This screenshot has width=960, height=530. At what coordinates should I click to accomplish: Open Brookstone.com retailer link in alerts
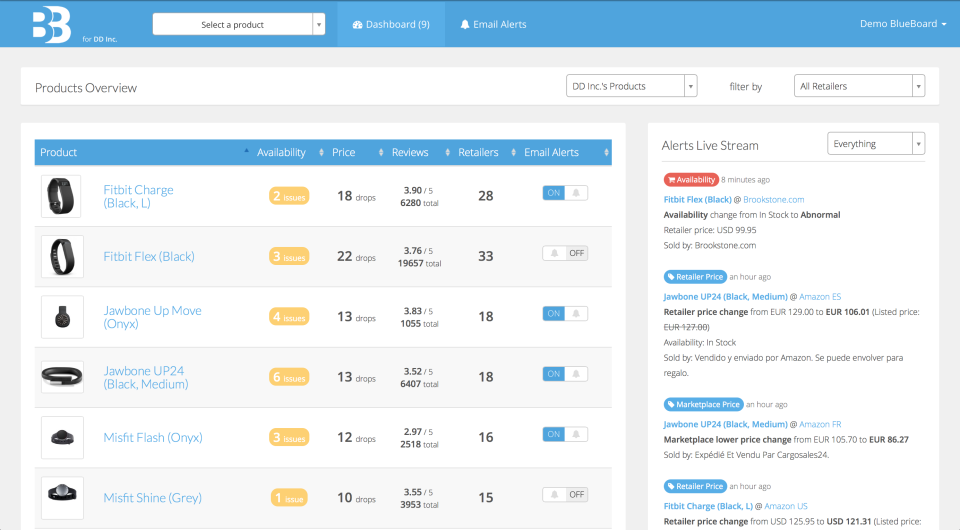click(774, 200)
